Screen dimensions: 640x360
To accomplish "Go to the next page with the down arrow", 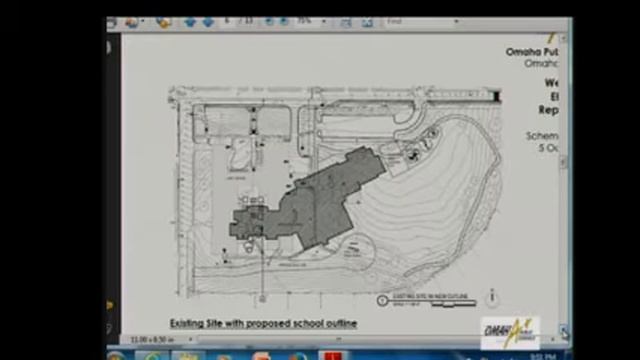I will pyautogui.click(x=208, y=22).
